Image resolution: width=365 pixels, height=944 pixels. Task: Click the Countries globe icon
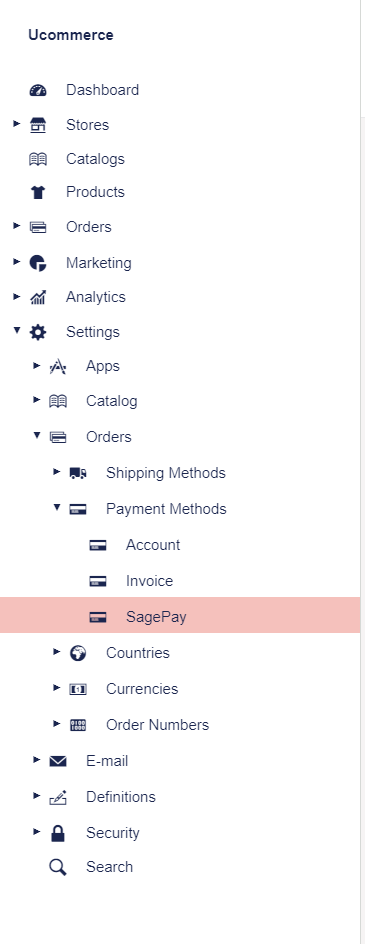(78, 653)
